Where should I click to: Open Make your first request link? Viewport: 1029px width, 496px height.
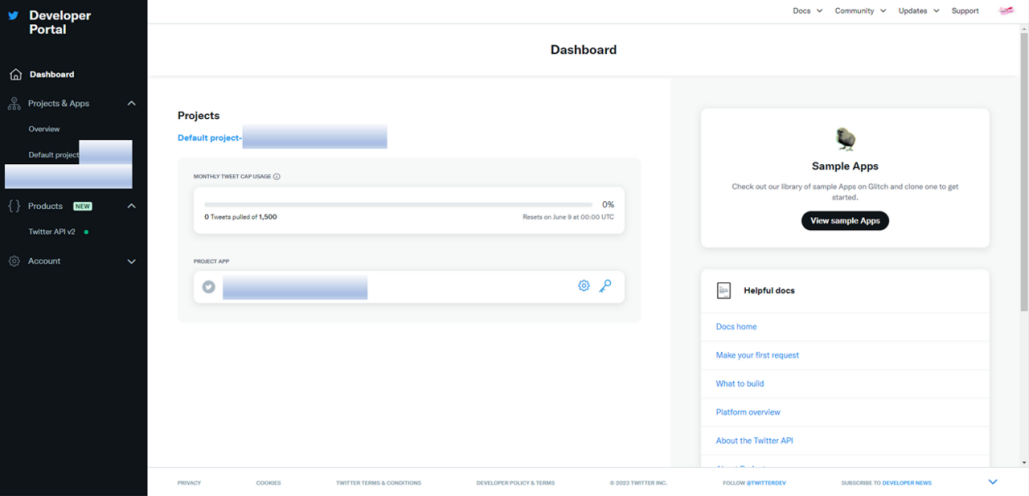(x=757, y=355)
